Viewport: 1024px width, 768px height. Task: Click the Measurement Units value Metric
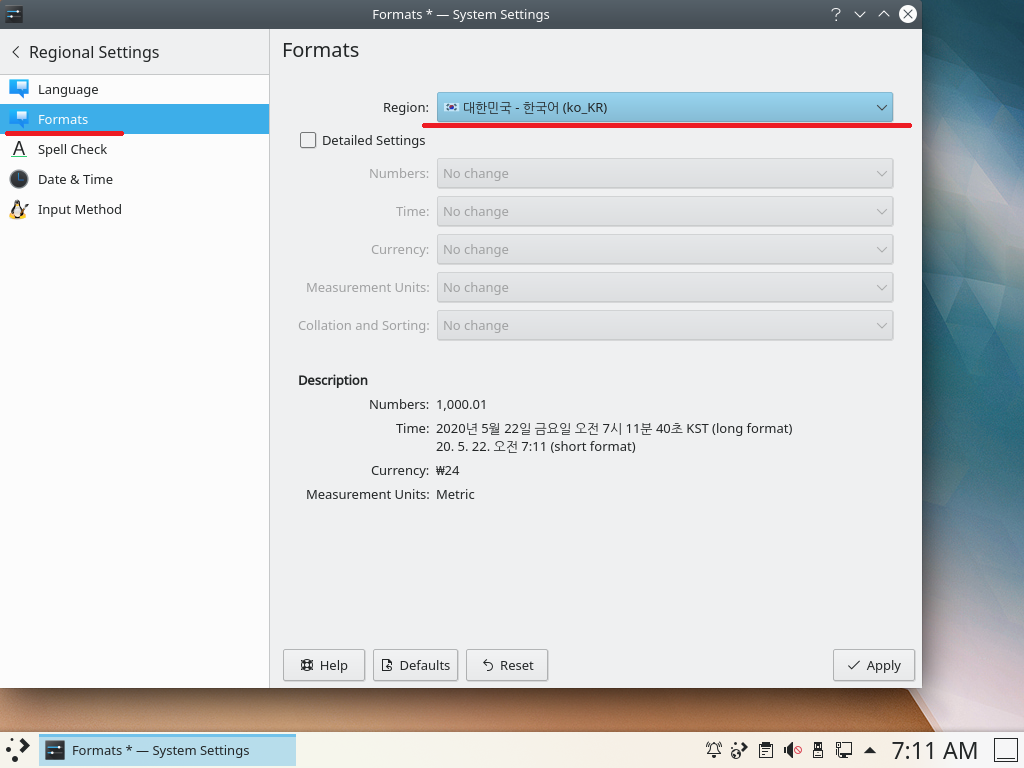coord(455,494)
